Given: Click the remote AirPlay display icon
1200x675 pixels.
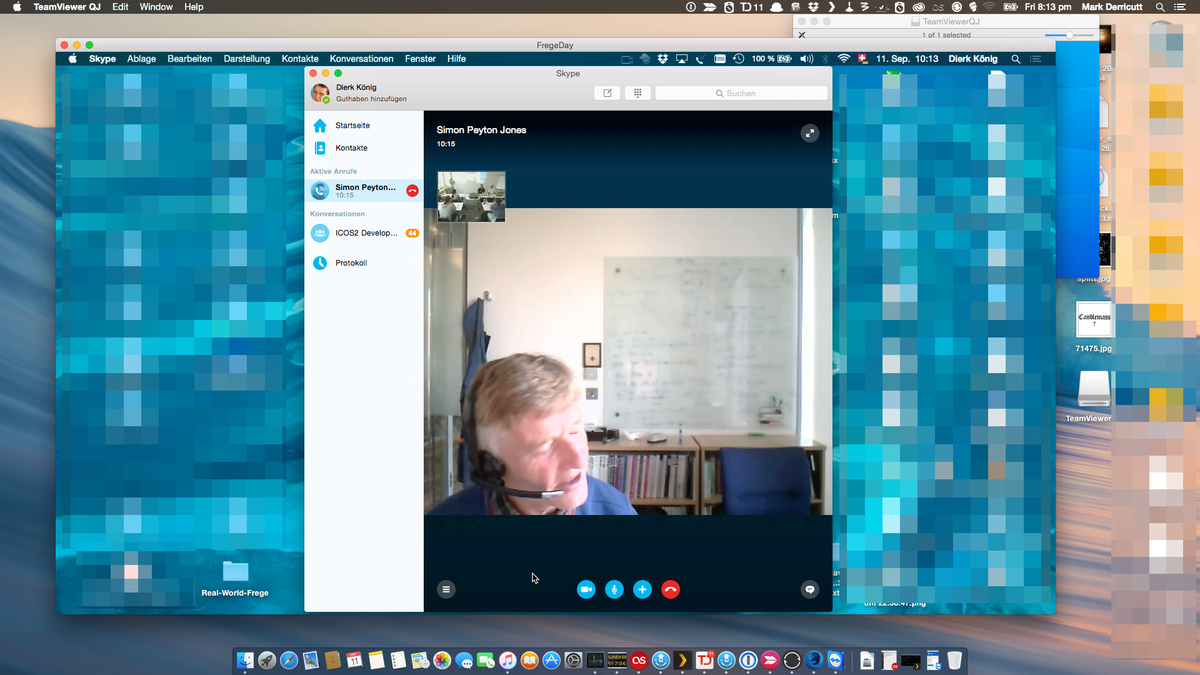Looking at the screenshot, I should pos(681,59).
